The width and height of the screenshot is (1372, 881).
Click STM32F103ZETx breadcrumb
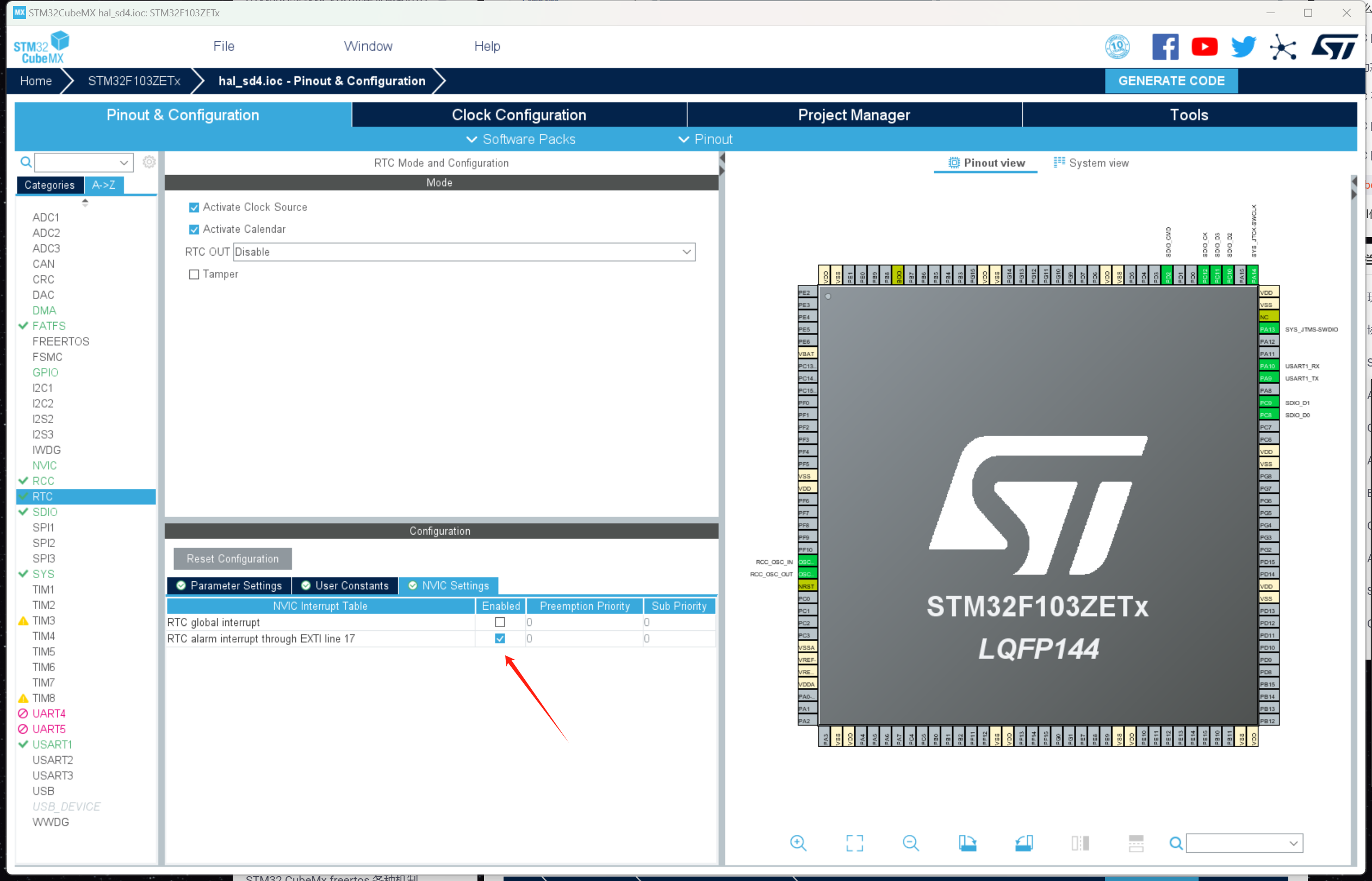[134, 80]
